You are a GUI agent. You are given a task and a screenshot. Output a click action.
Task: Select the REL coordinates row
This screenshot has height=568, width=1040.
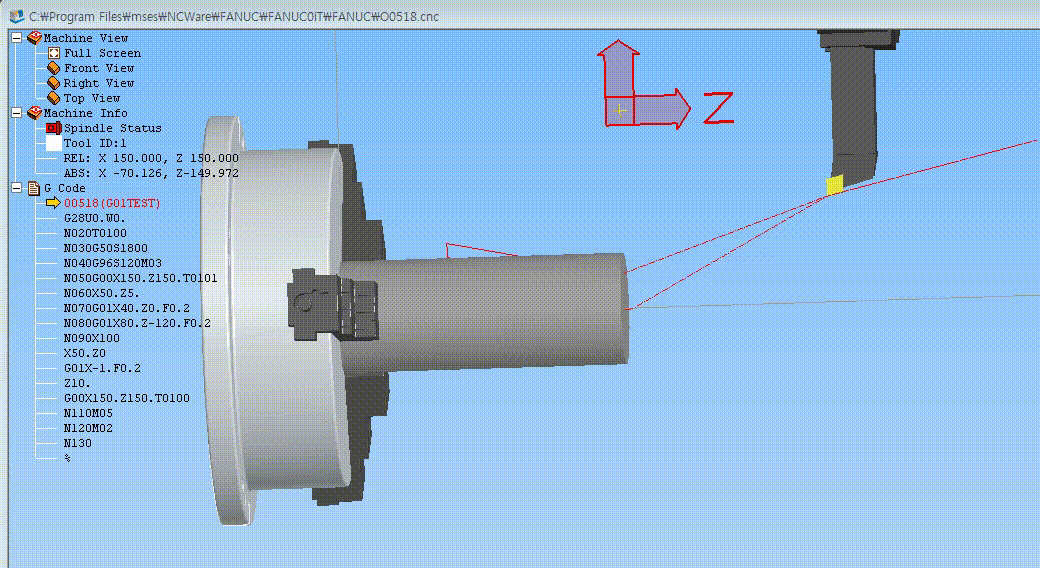click(x=151, y=158)
